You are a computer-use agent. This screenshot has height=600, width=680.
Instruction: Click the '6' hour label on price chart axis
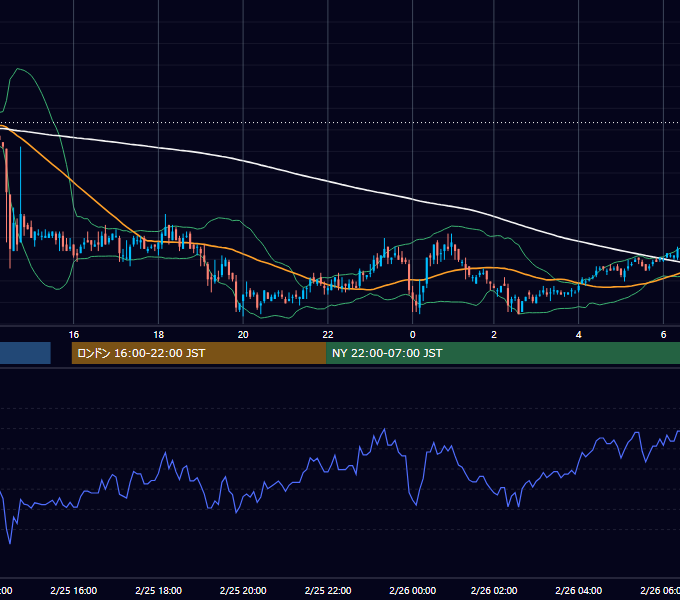pyautogui.click(x=663, y=335)
